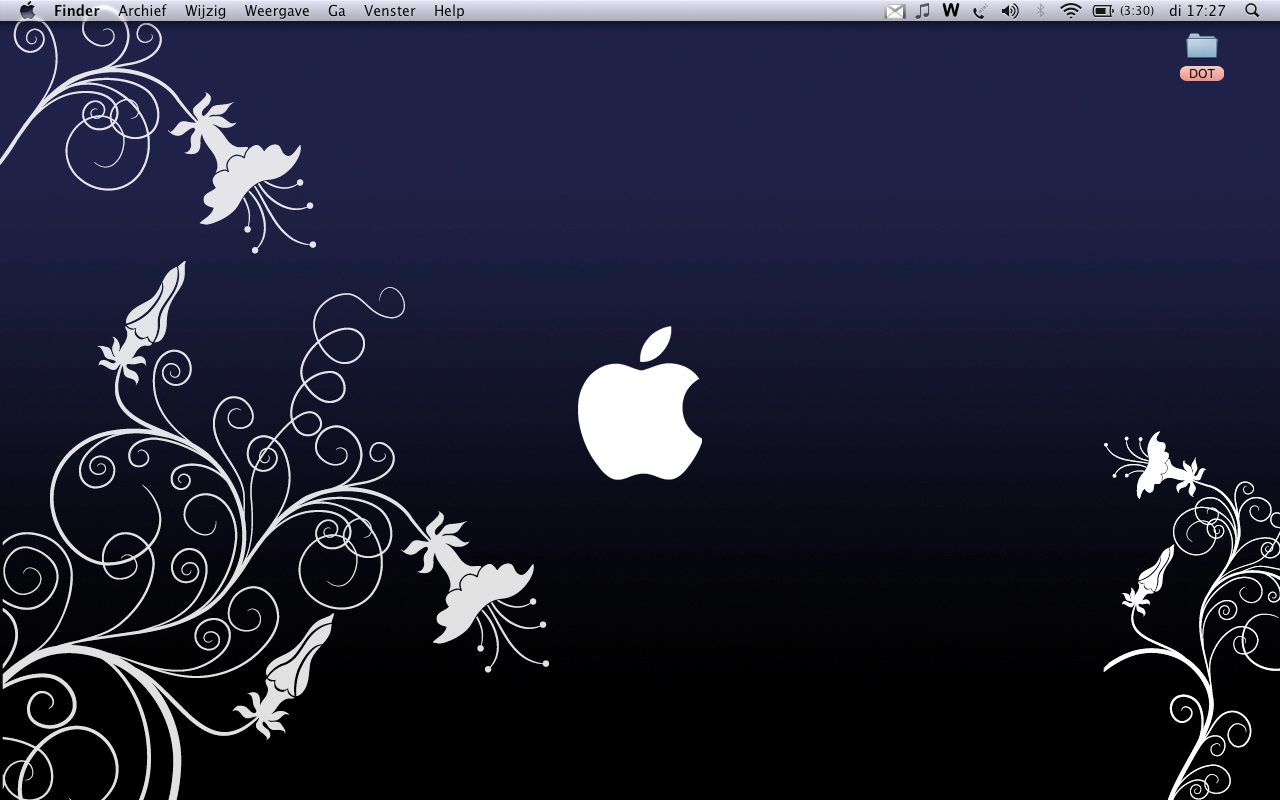
Task: Open Spotlight search magnifier
Action: pos(1252,10)
